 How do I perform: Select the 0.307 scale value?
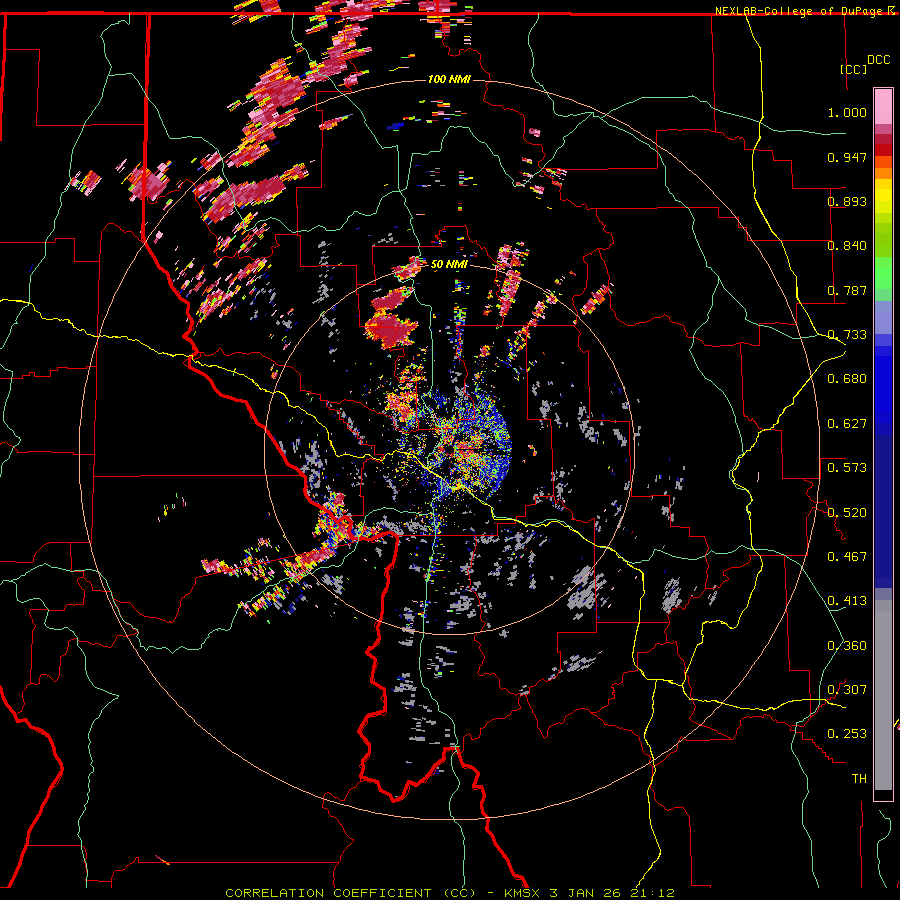(847, 689)
